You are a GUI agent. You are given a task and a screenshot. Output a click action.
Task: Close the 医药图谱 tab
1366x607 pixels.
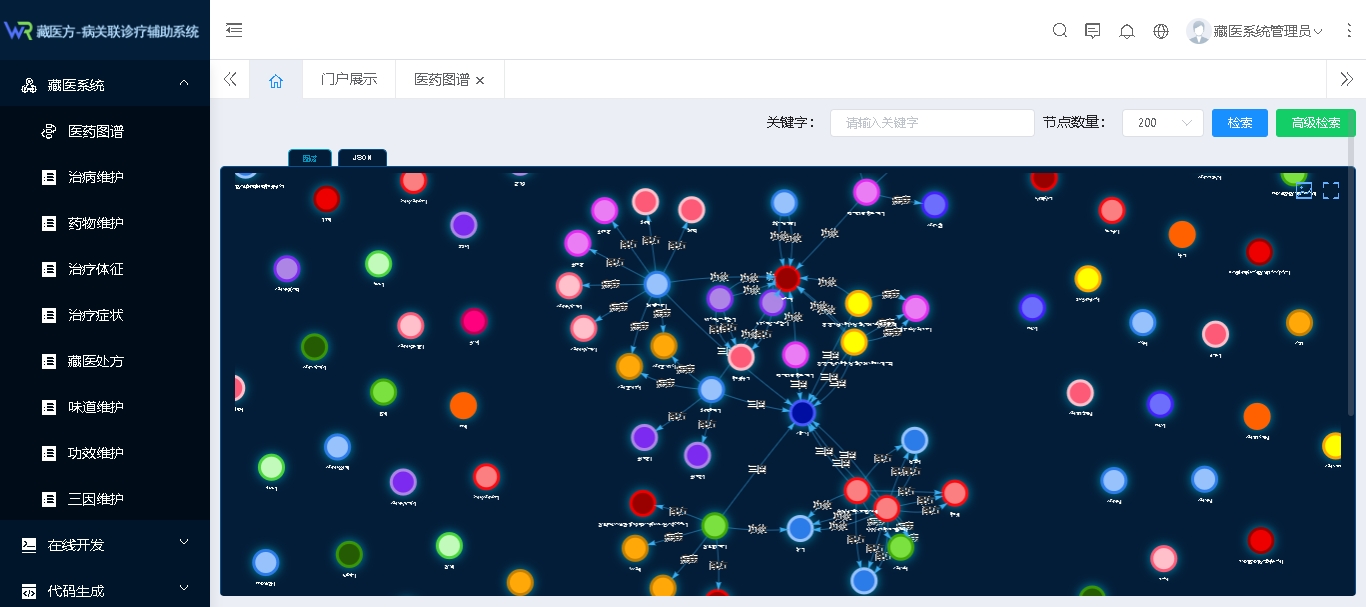click(480, 80)
